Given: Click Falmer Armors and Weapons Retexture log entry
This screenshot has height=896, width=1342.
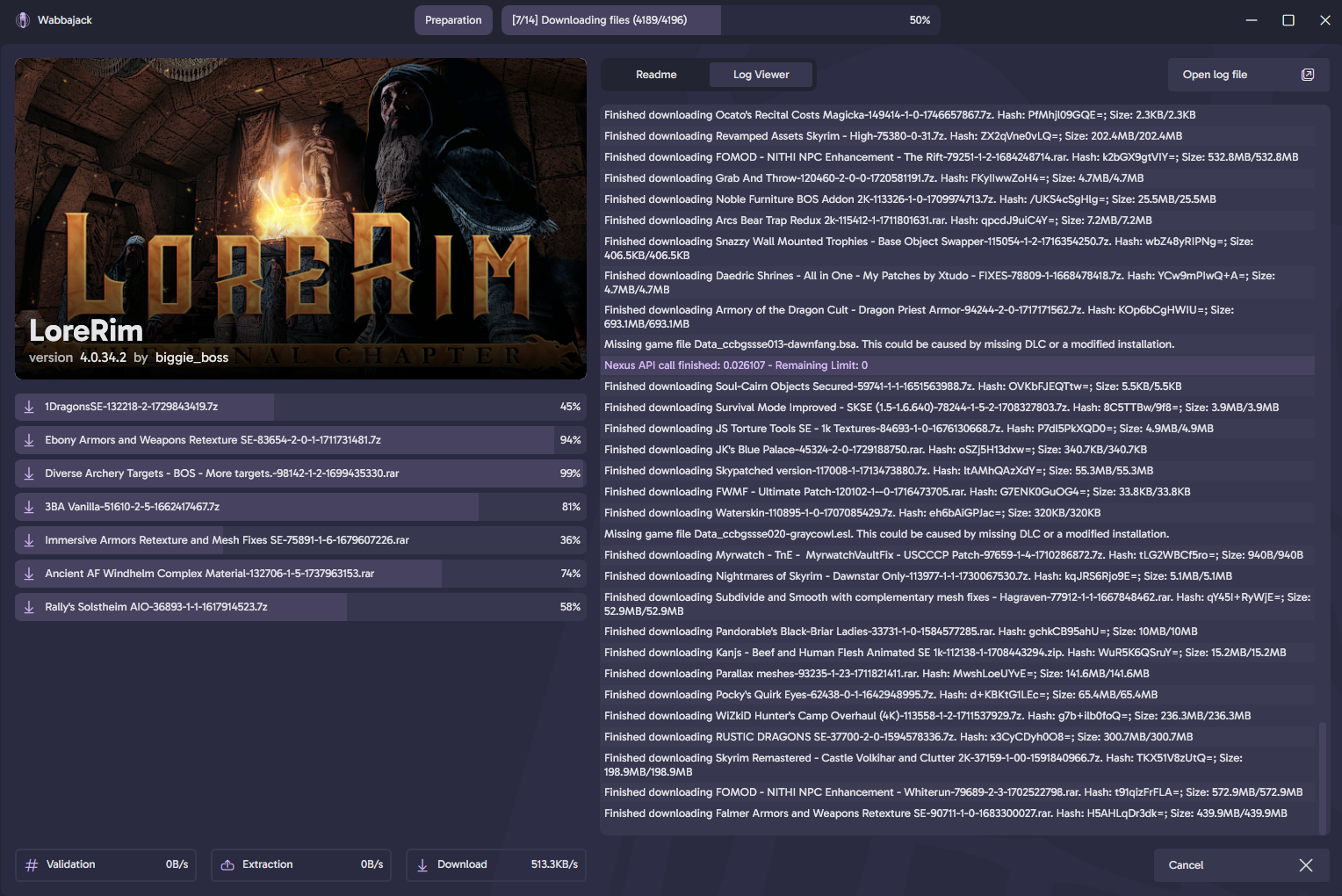Looking at the screenshot, I should [957, 813].
